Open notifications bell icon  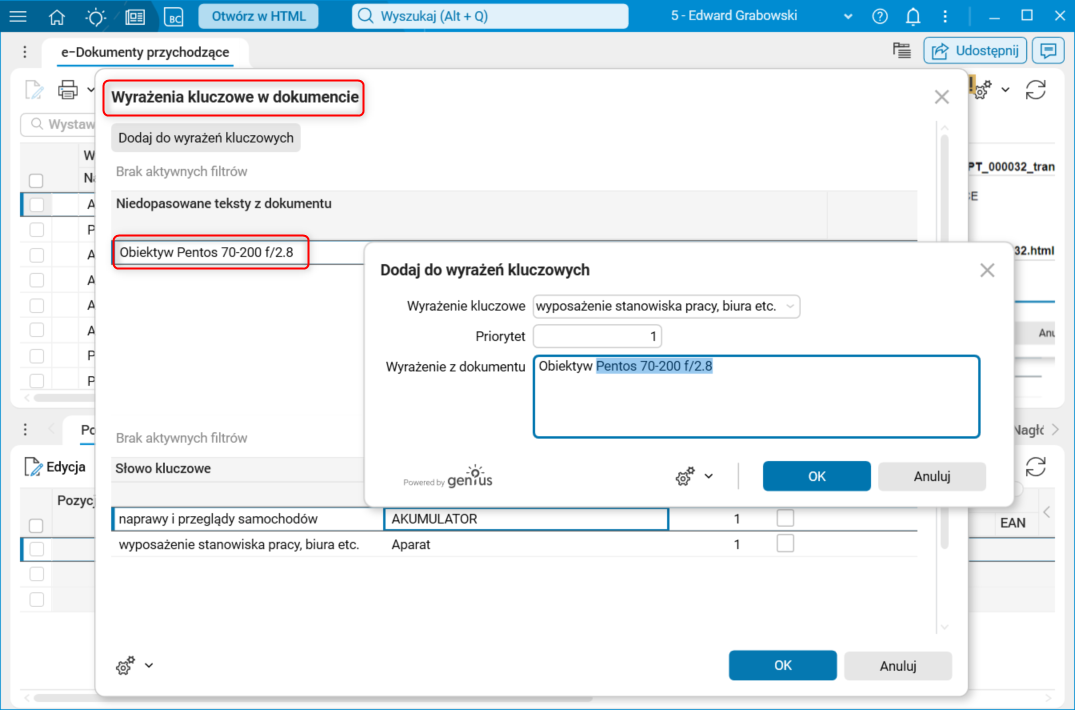click(913, 16)
